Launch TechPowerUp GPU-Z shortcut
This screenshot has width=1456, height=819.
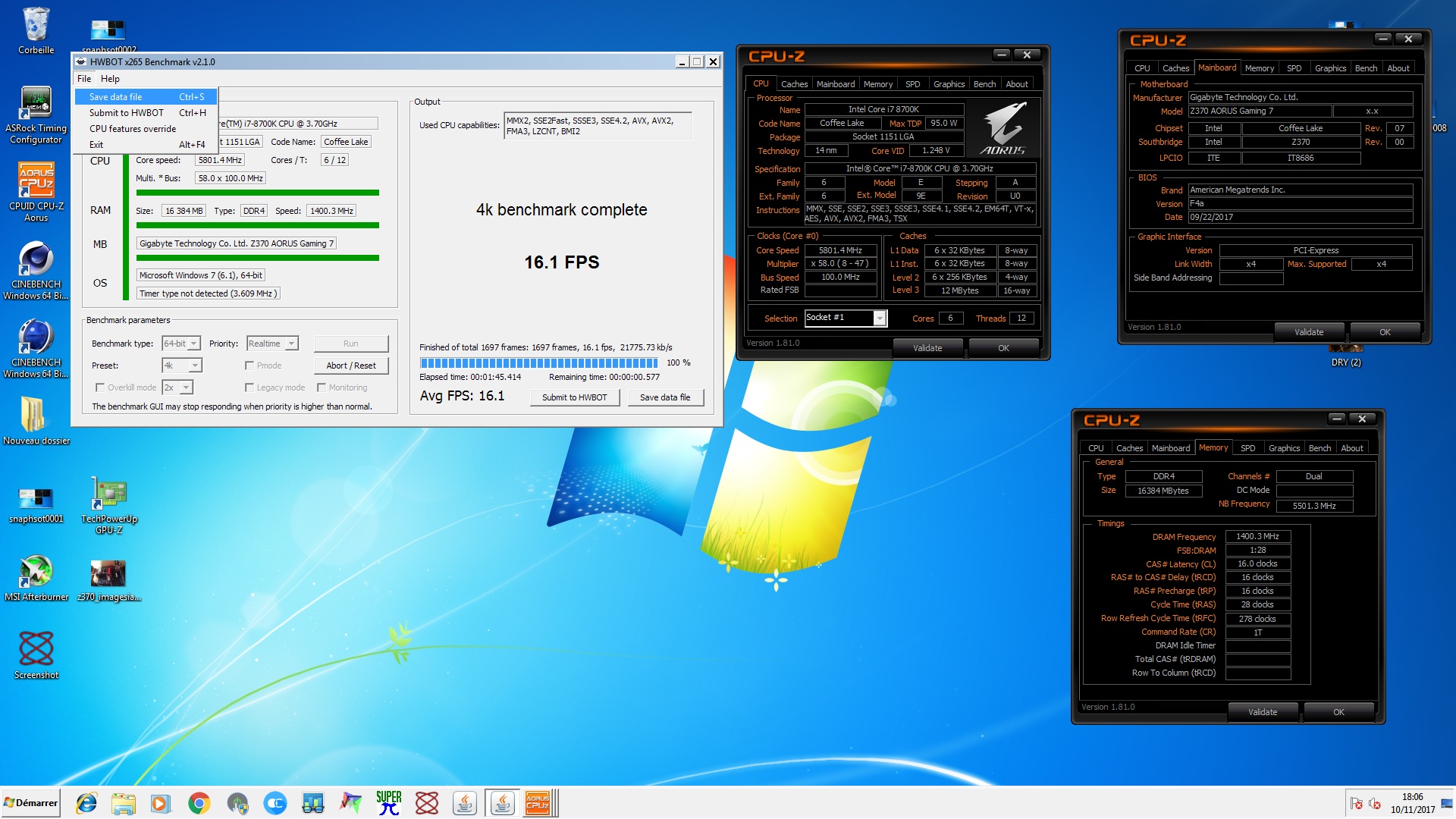(109, 504)
